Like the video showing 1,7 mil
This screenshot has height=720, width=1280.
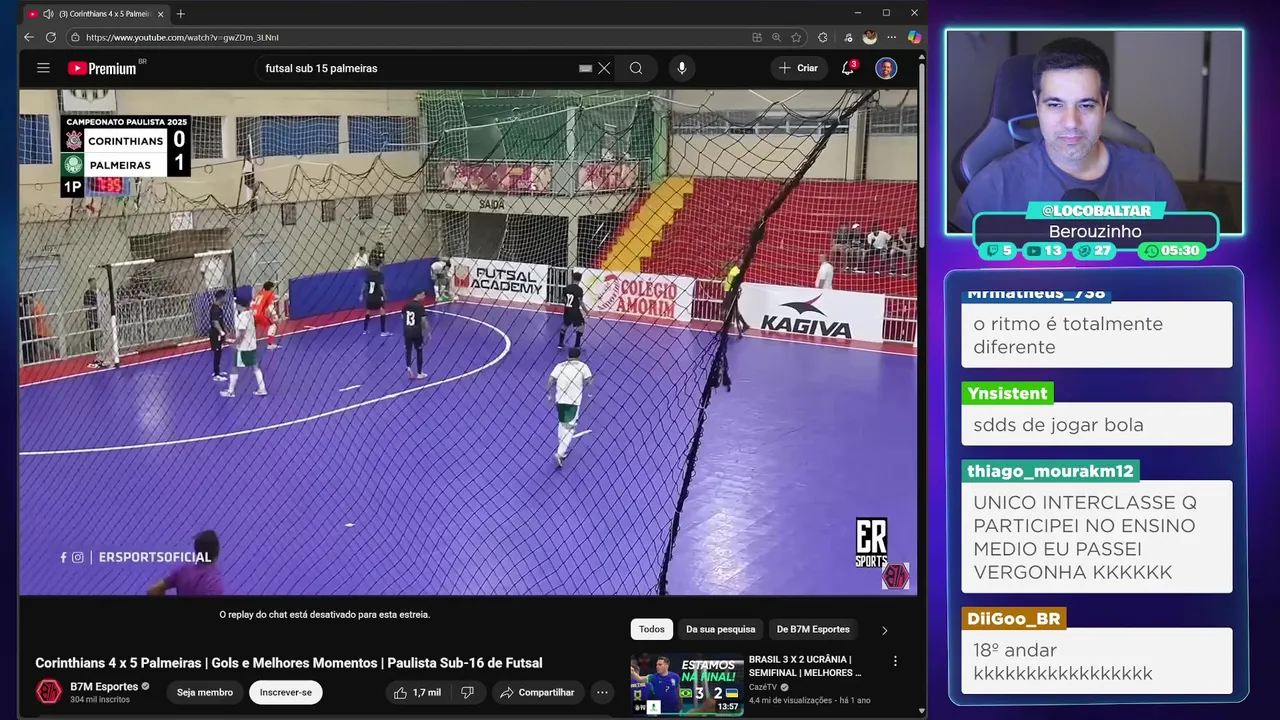point(417,692)
